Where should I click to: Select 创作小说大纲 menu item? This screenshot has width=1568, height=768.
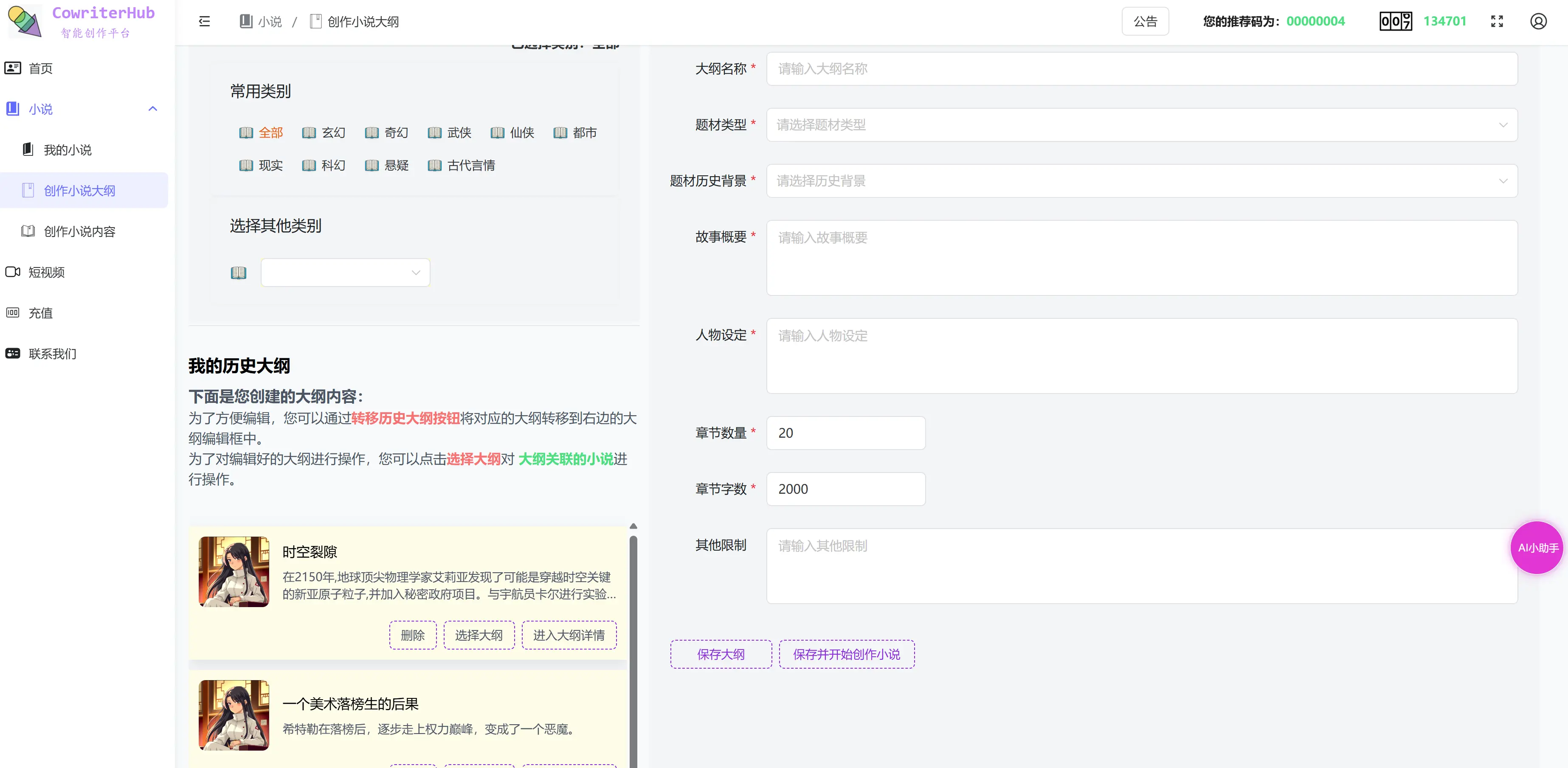pos(84,191)
